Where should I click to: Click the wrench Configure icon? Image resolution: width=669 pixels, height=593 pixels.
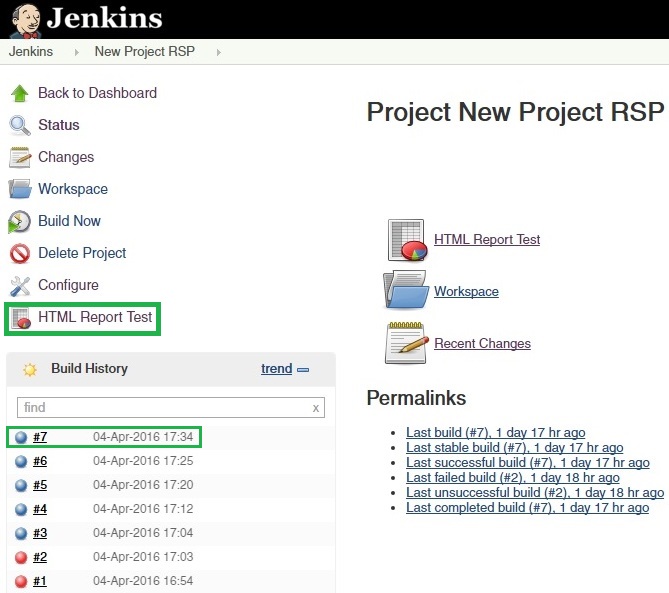20,286
